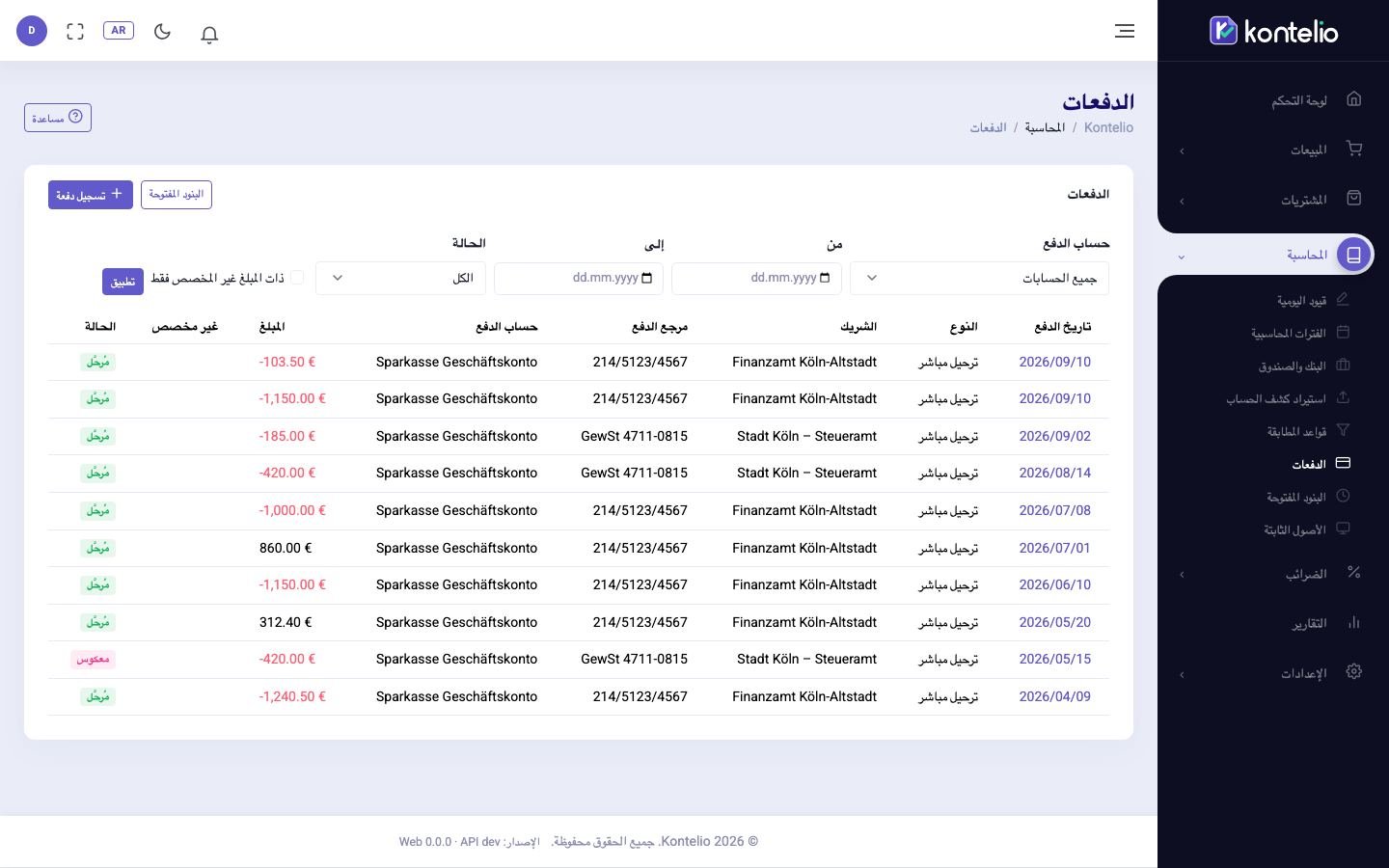Open قيود اليومية menu item
The image size is (1389, 868).
coord(1301,300)
